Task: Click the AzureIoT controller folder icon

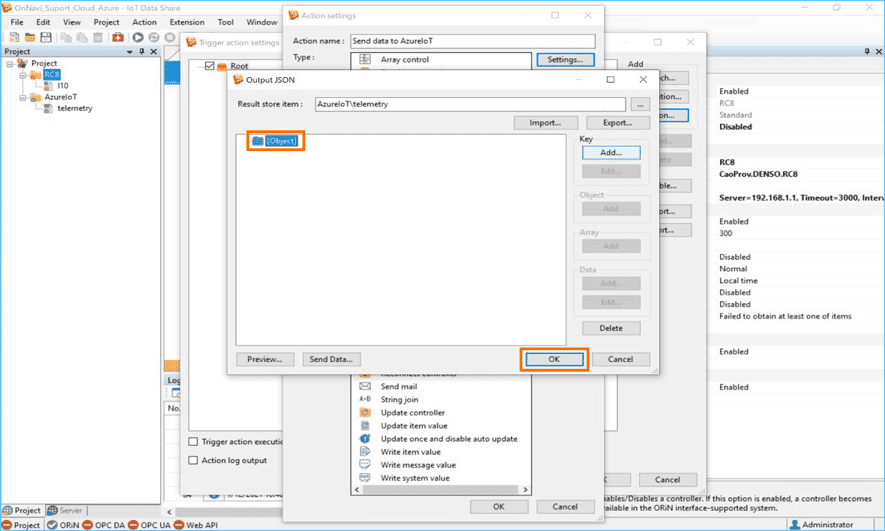Action: (x=36, y=97)
